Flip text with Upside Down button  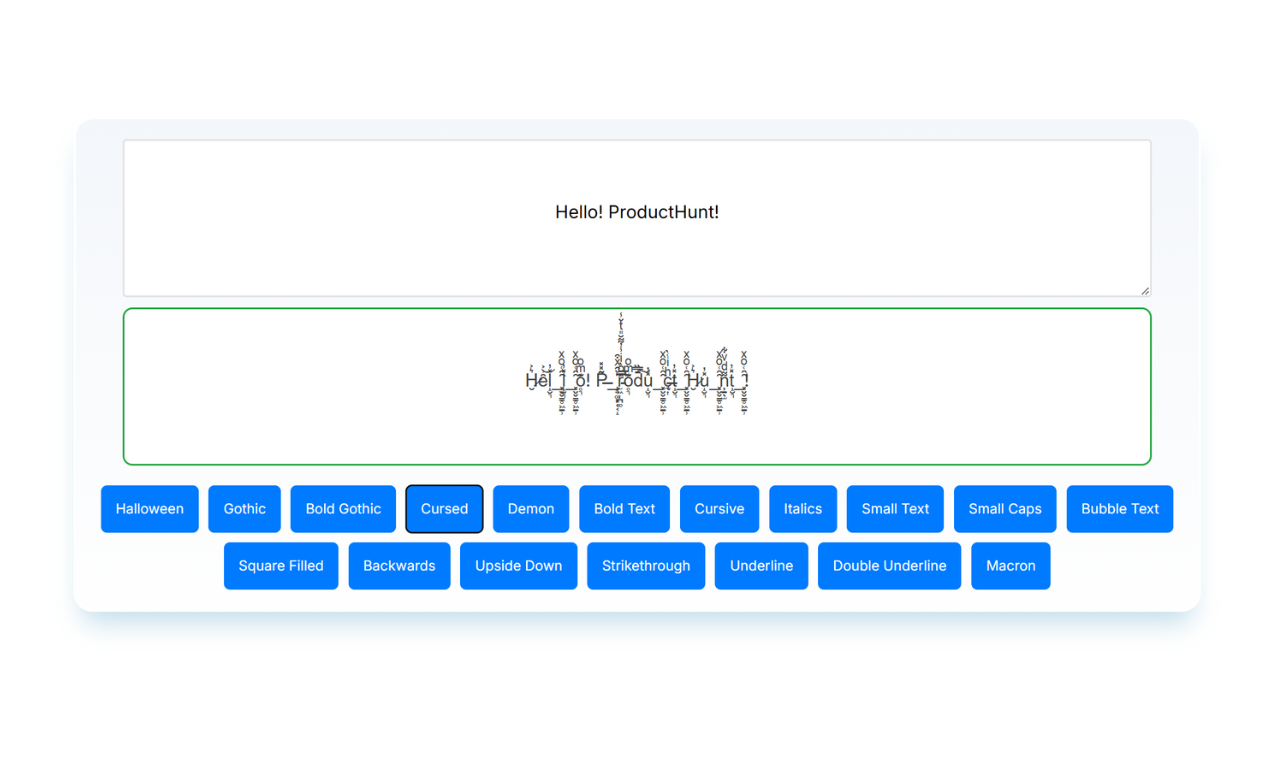pyautogui.click(x=519, y=566)
